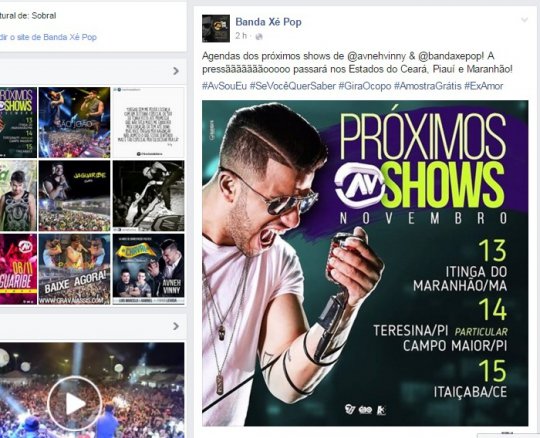The height and width of the screenshot is (438, 540).
Task: Open the post options chevron dropdown
Action: click(524, 20)
